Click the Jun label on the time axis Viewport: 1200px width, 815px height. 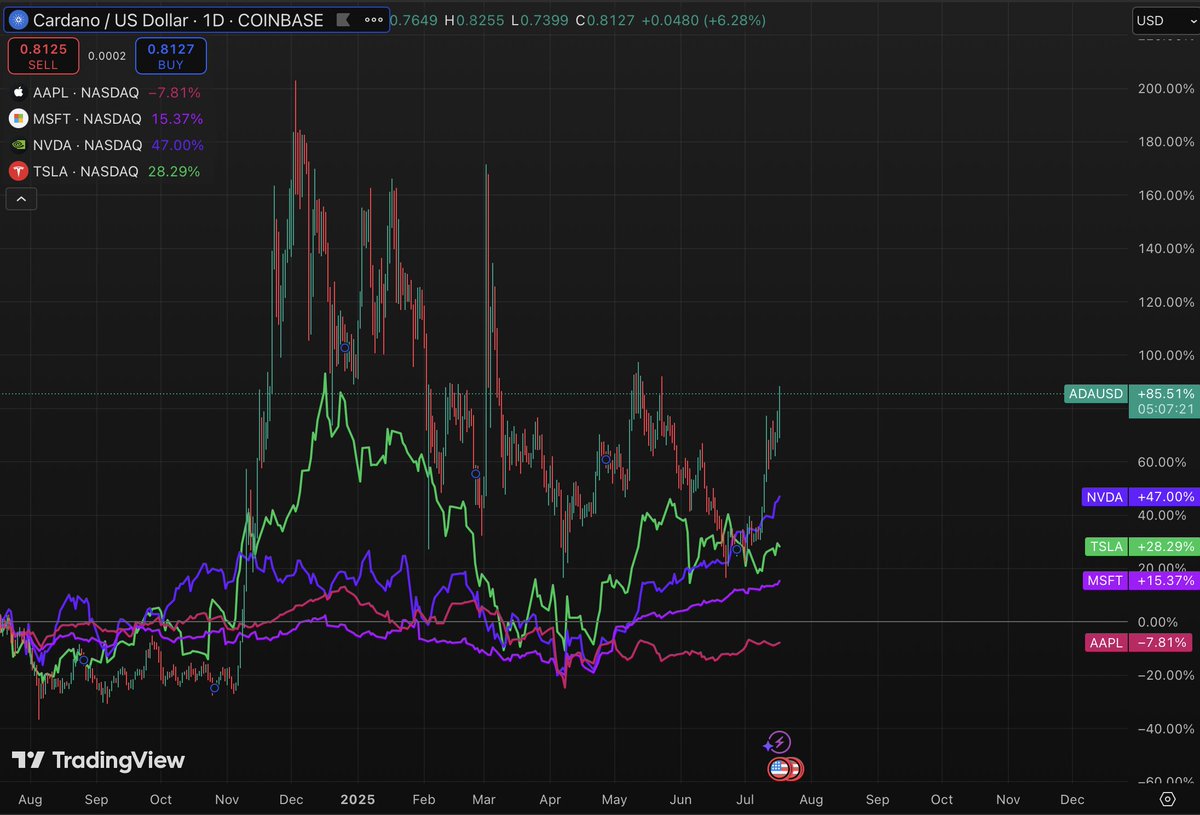tap(681, 800)
